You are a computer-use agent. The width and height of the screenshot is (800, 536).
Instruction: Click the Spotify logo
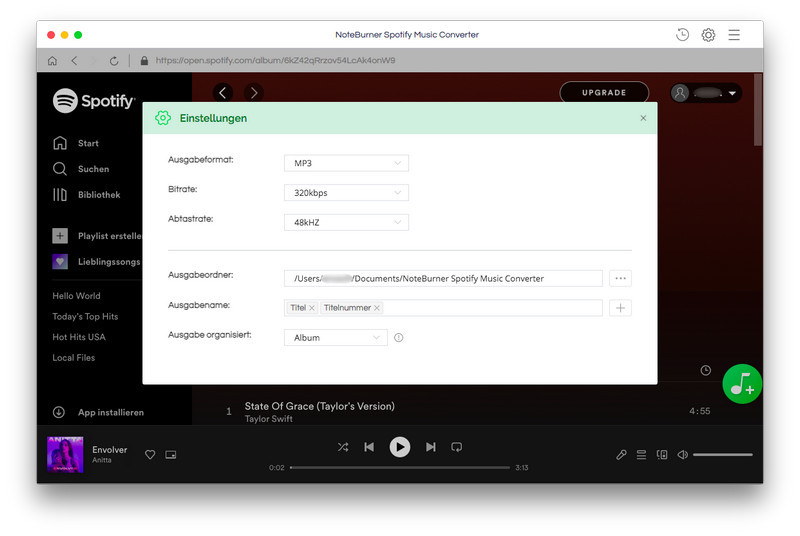tap(94, 100)
